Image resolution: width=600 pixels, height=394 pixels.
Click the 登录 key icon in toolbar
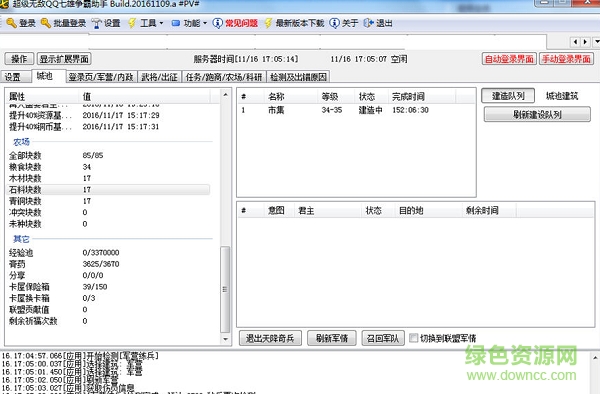(x=11, y=23)
